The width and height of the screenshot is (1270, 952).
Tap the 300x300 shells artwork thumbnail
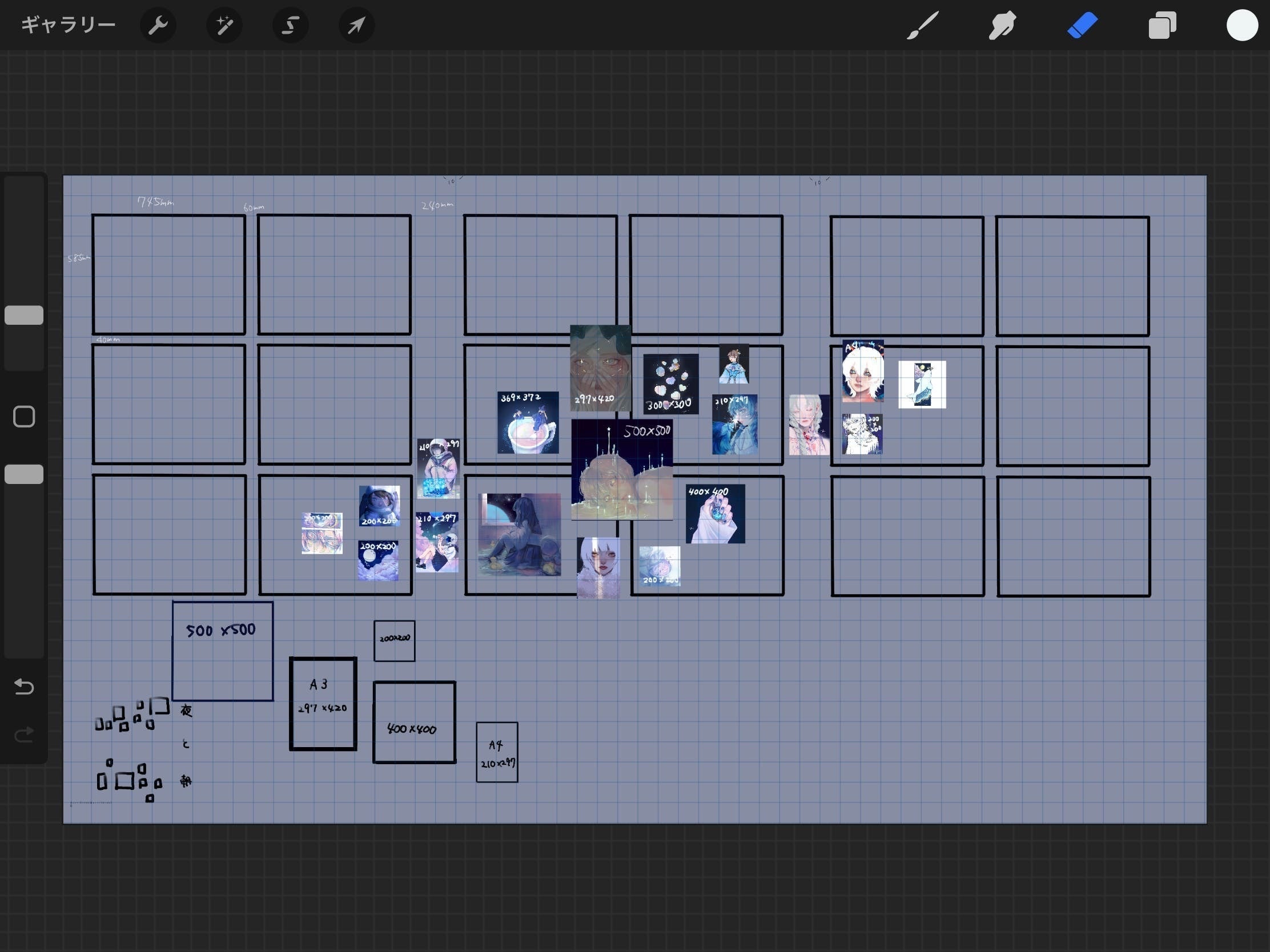[670, 384]
